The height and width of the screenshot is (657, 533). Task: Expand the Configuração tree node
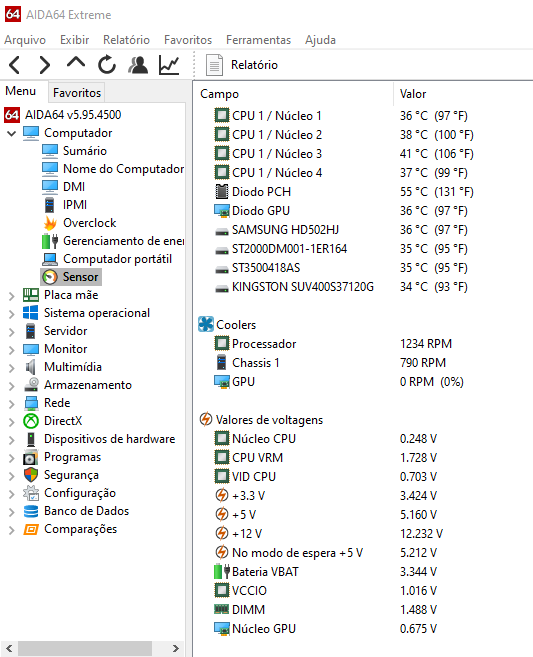11,494
